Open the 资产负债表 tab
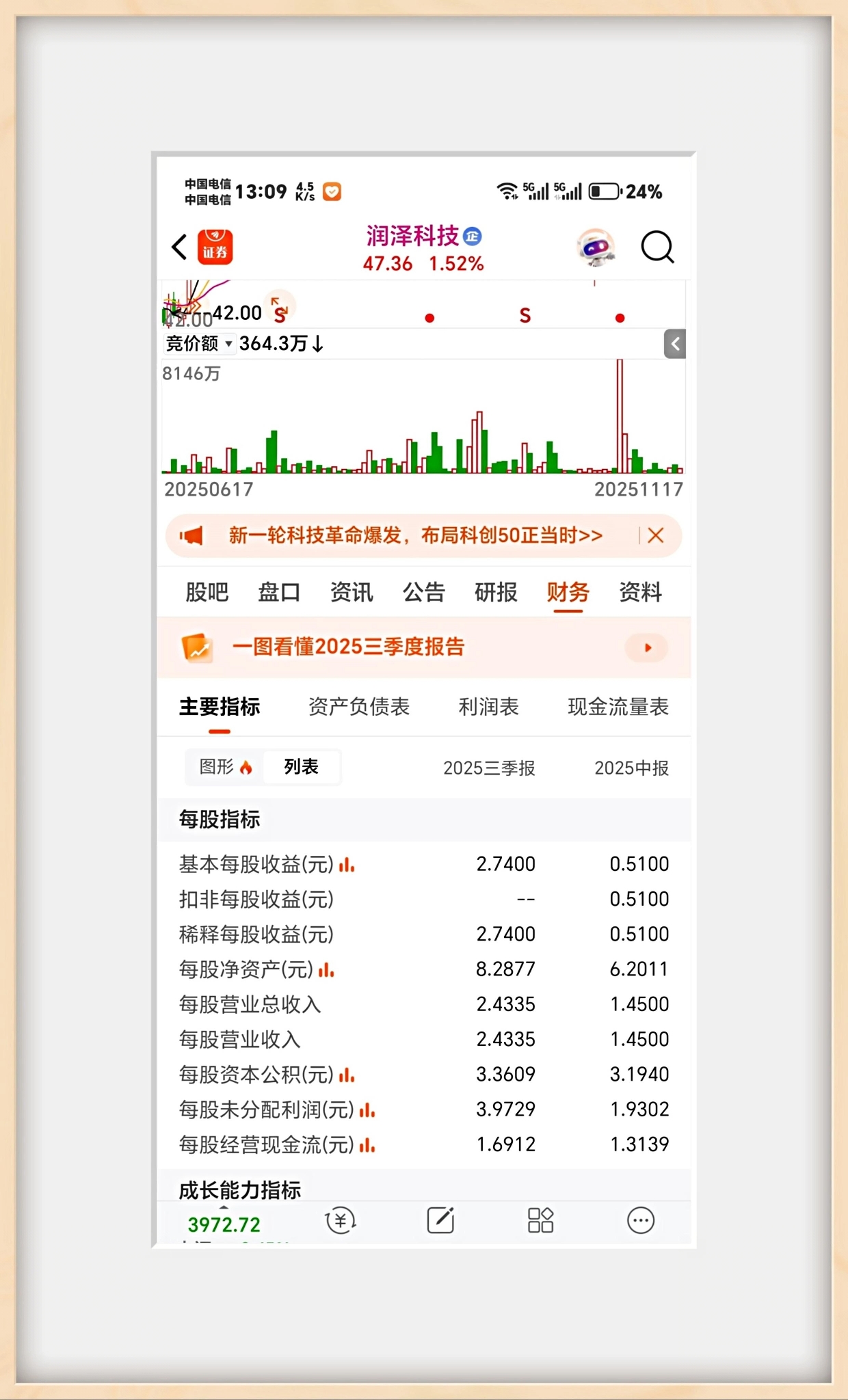 point(359,707)
